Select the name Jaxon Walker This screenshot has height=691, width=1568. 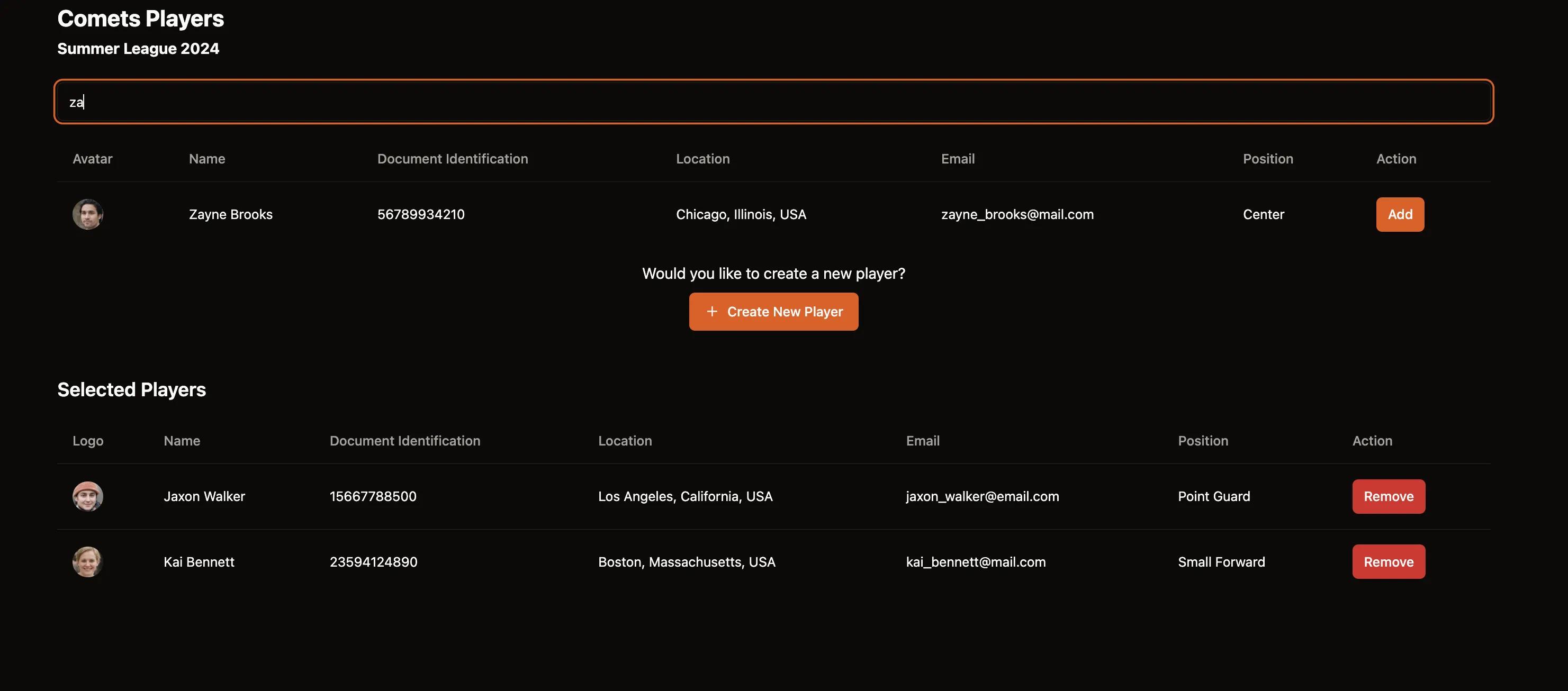click(204, 496)
